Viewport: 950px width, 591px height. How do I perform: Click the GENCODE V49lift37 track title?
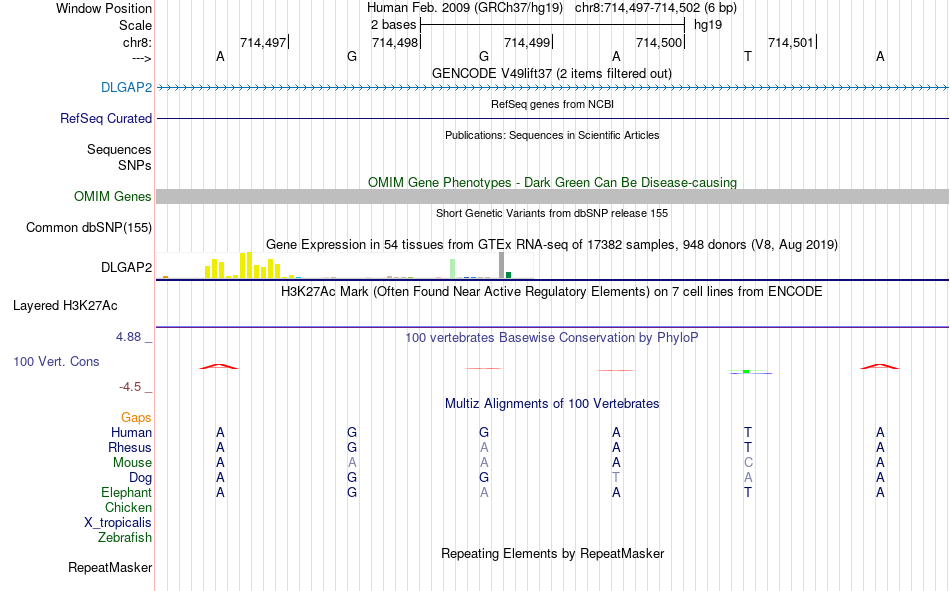(551, 73)
